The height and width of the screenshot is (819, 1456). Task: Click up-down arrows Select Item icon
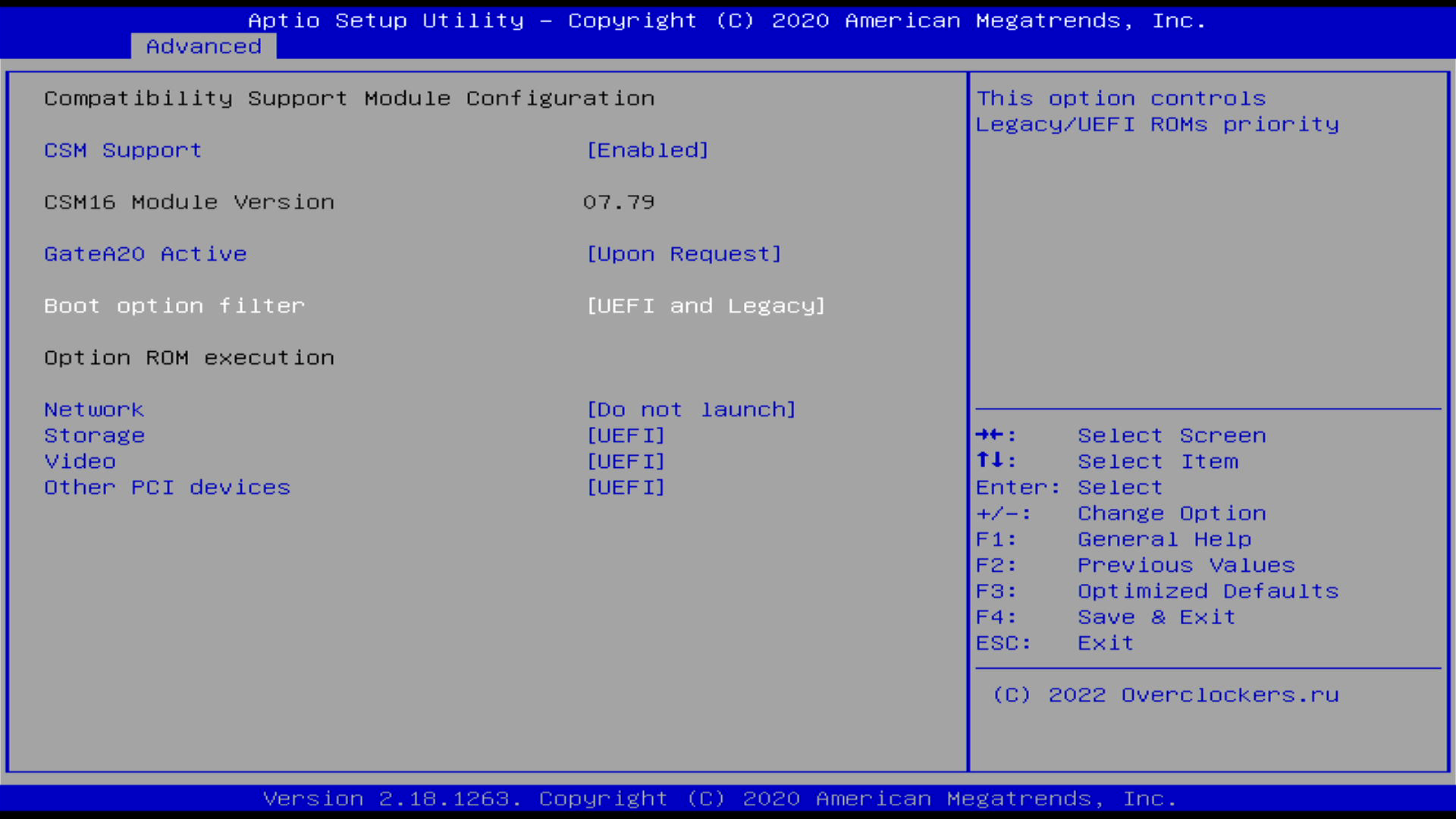[x=990, y=460]
